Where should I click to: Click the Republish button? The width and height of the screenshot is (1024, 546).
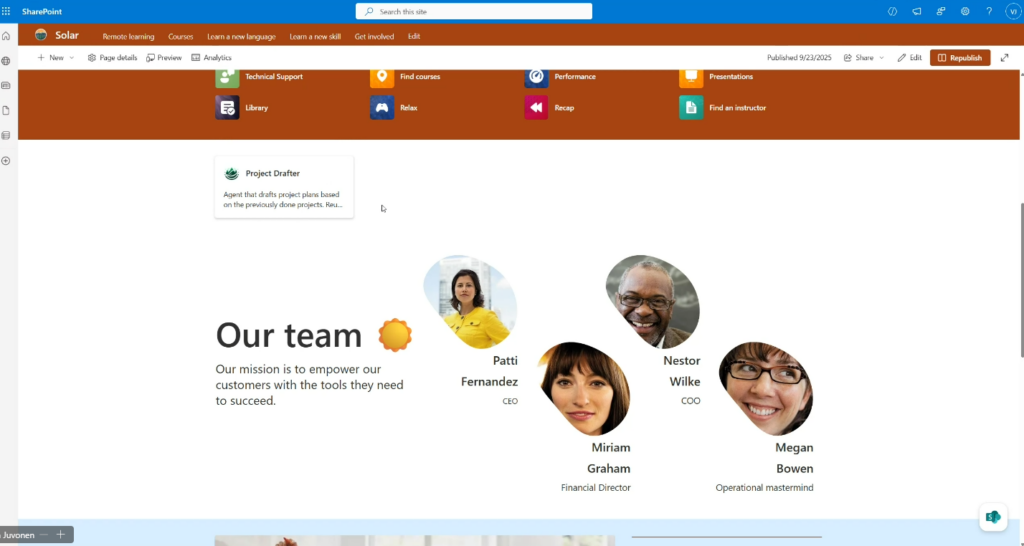[960, 58]
